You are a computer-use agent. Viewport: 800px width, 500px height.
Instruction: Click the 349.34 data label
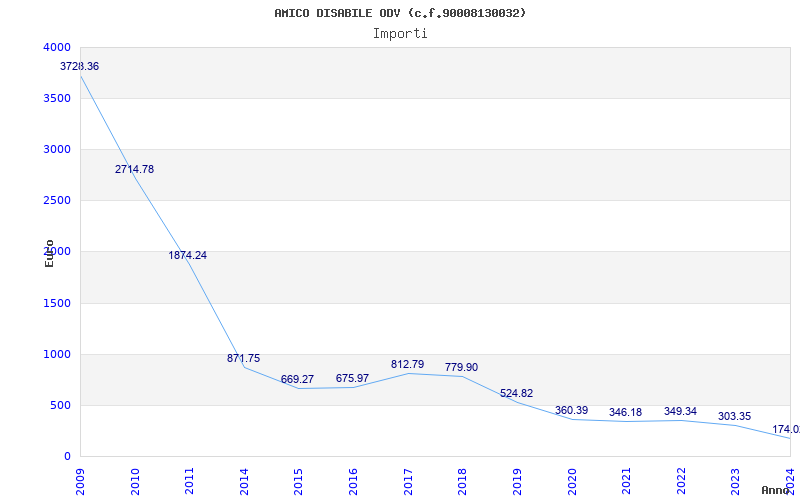tap(680, 411)
